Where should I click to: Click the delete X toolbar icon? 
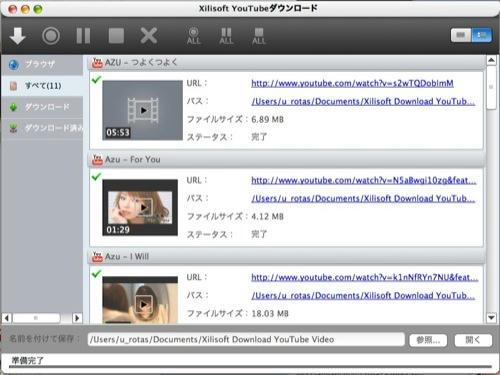click(x=149, y=36)
